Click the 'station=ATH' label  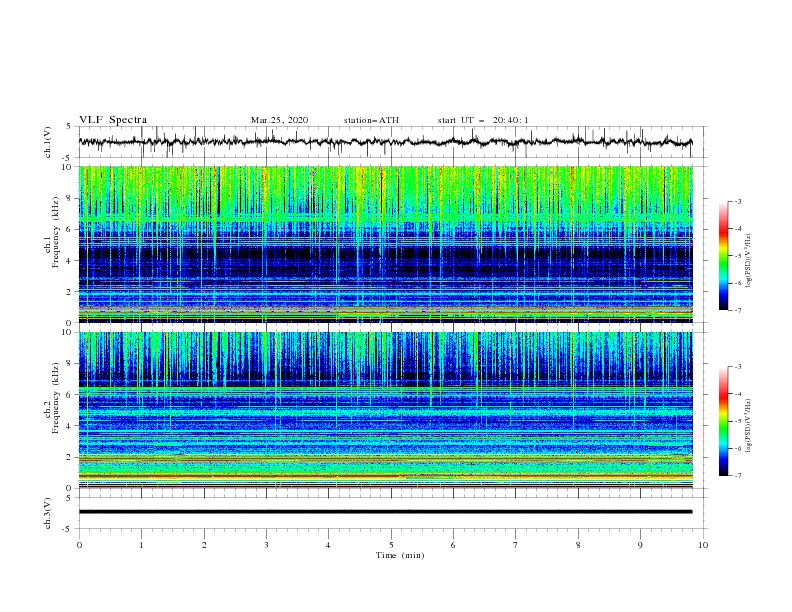(x=371, y=120)
